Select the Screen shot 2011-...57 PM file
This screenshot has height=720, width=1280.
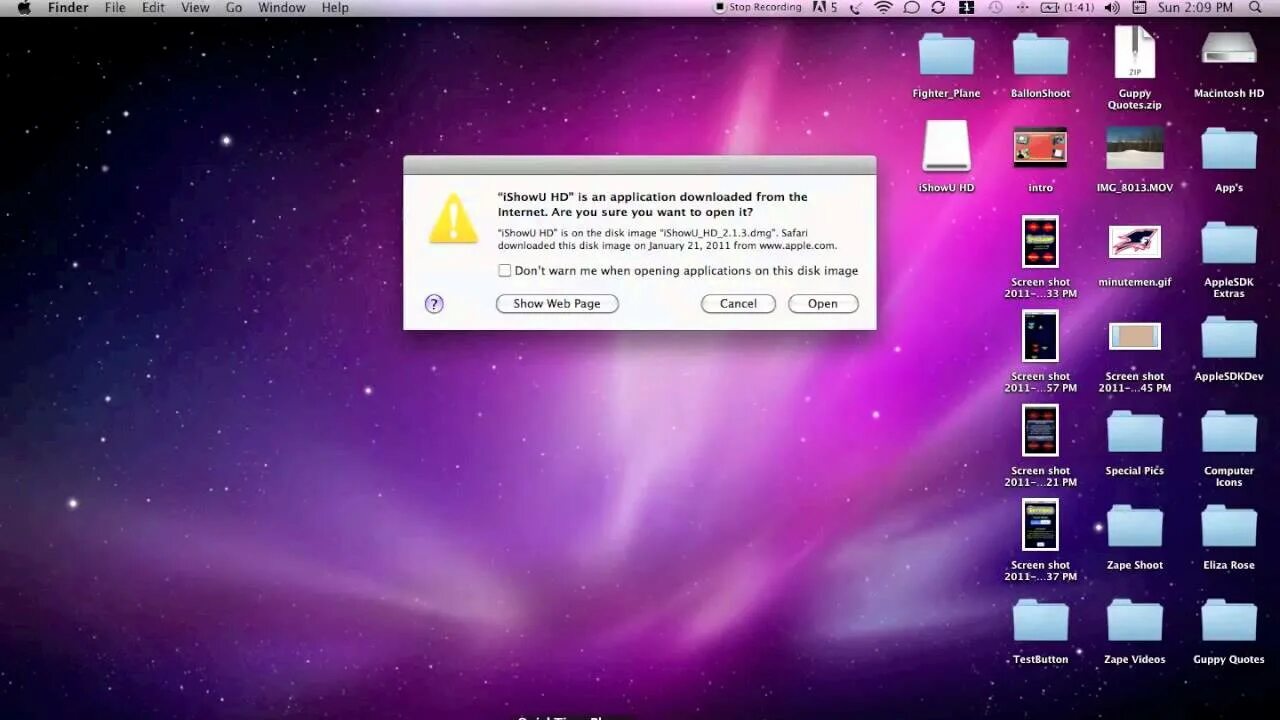1040,336
